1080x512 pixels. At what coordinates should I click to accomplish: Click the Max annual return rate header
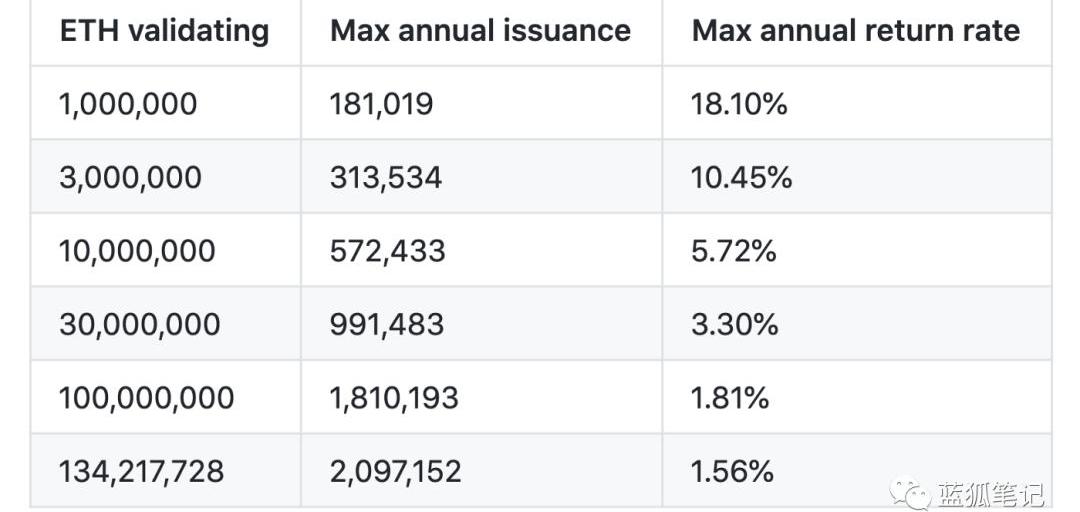click(855, 30)
